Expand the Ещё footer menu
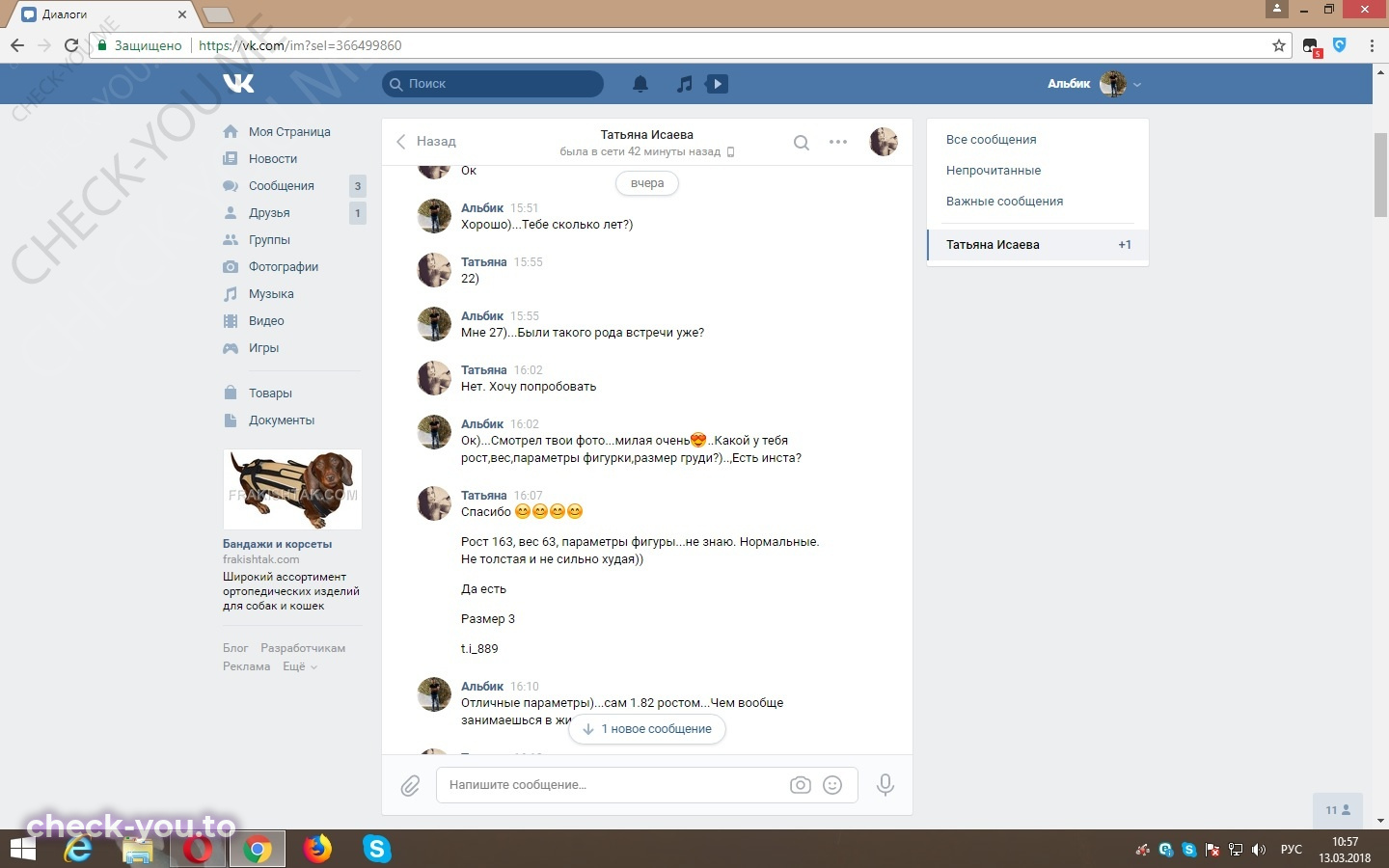1389x868 pixels. [x=299, y=666]
